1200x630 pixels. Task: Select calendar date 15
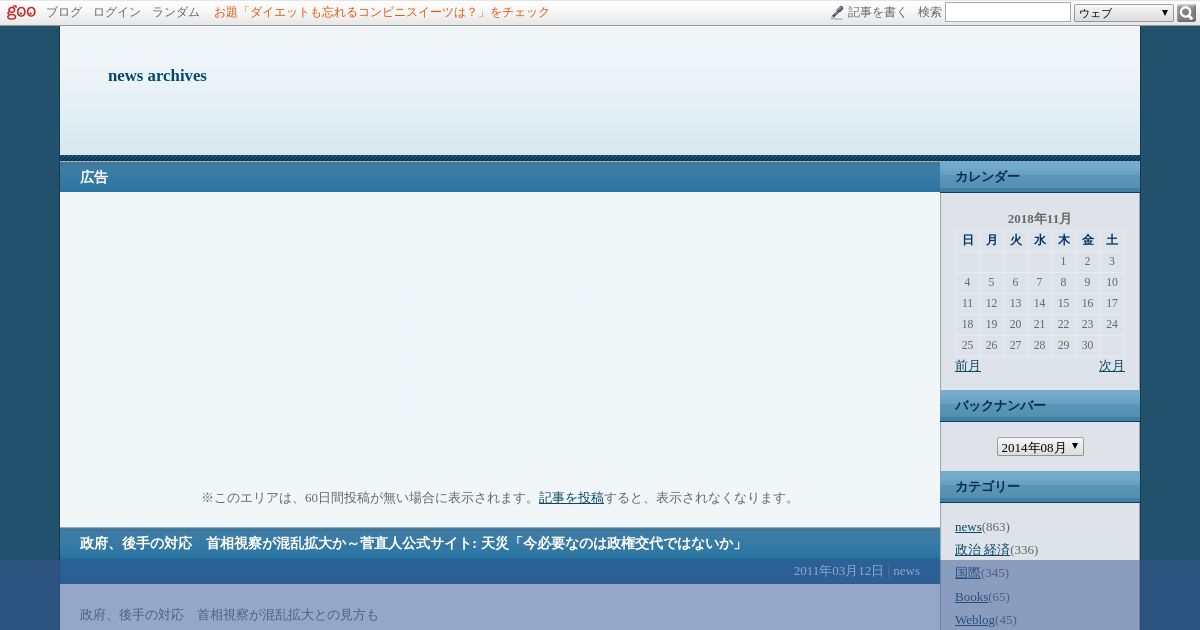(x=1063, y=303)
